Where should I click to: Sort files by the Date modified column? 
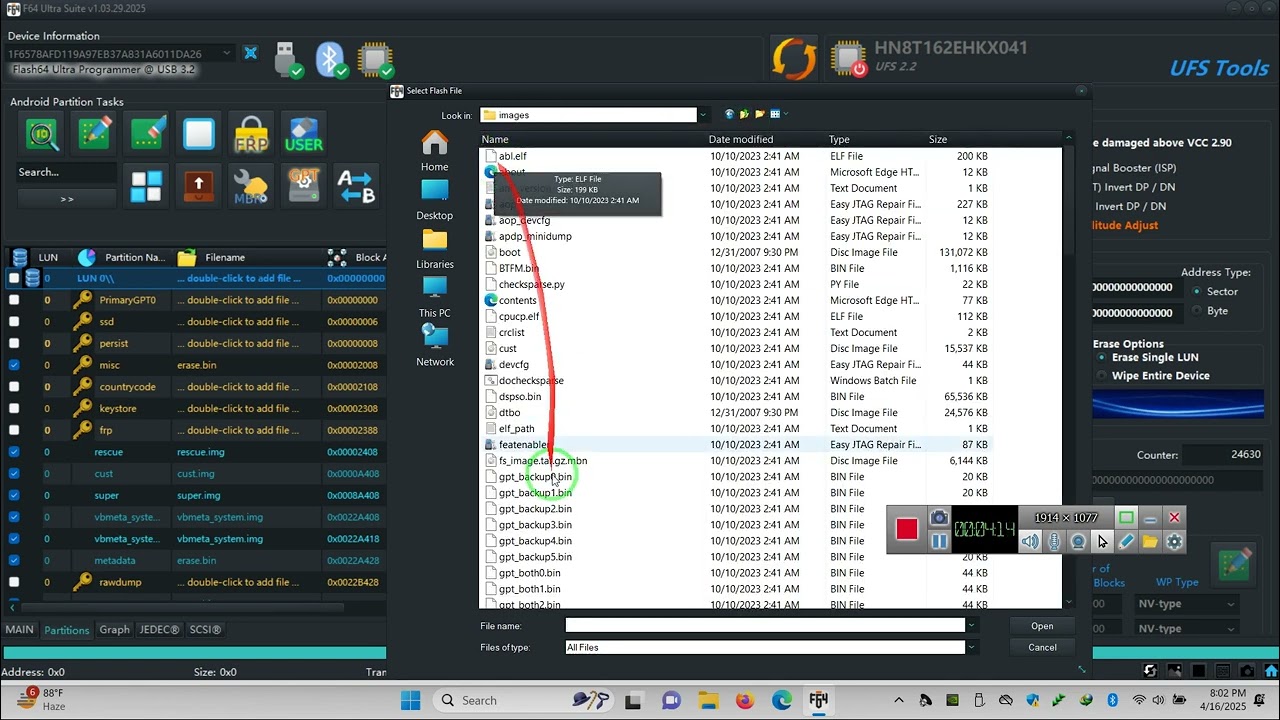741,140
